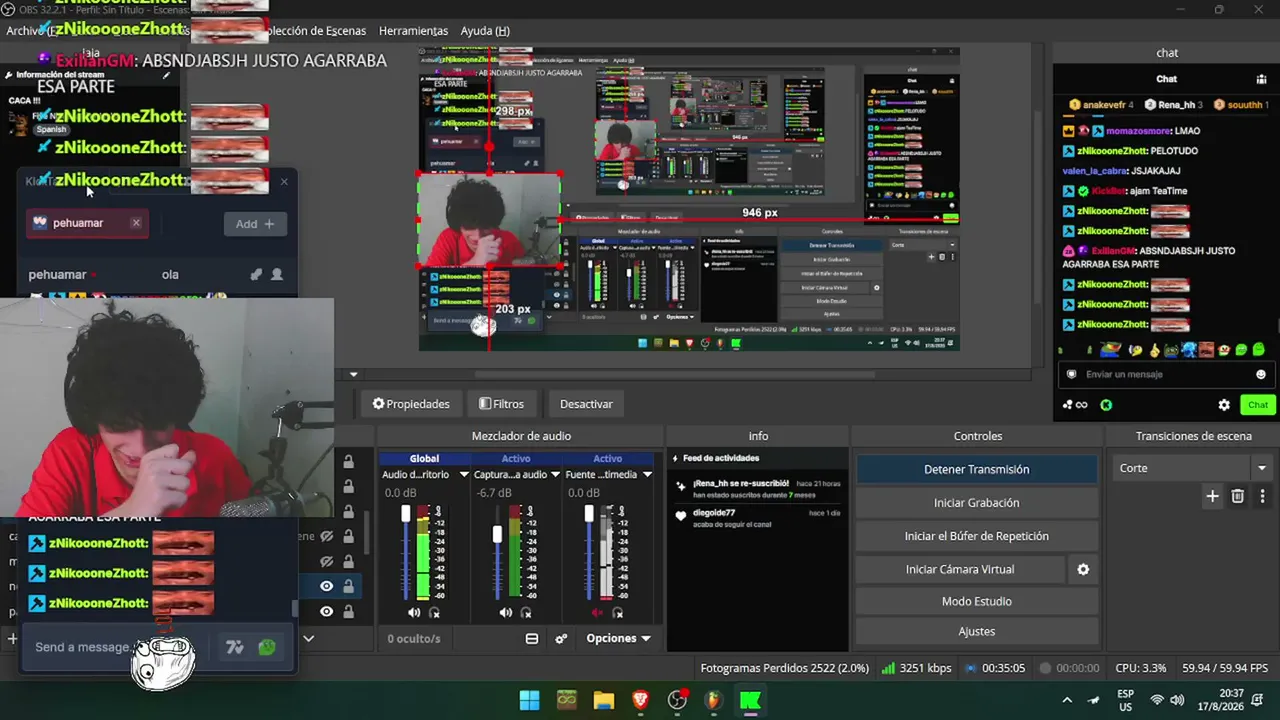Expand Captura de audio source dropdown
Viewport: 1280px width, 720px height.
(555, 475)
